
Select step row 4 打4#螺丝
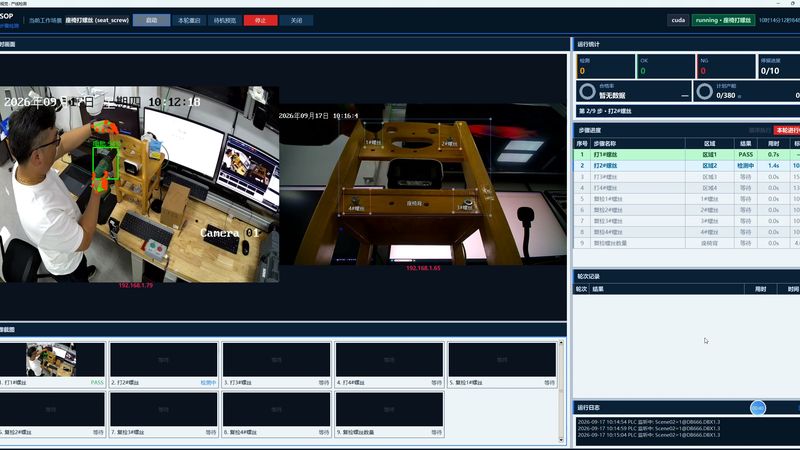pos(687,188)
